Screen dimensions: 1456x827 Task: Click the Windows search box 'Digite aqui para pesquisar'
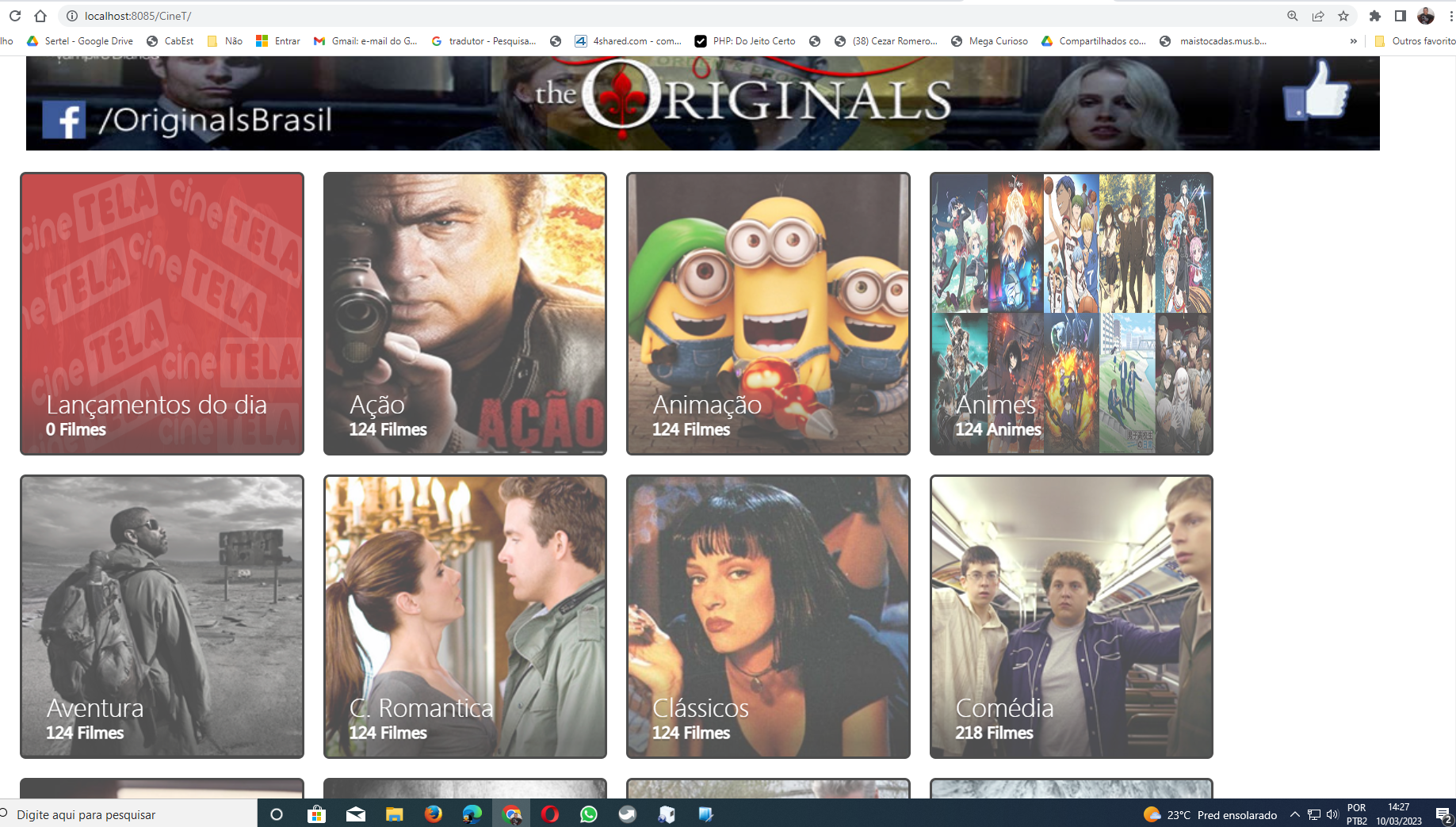click(x=128, y=814)
